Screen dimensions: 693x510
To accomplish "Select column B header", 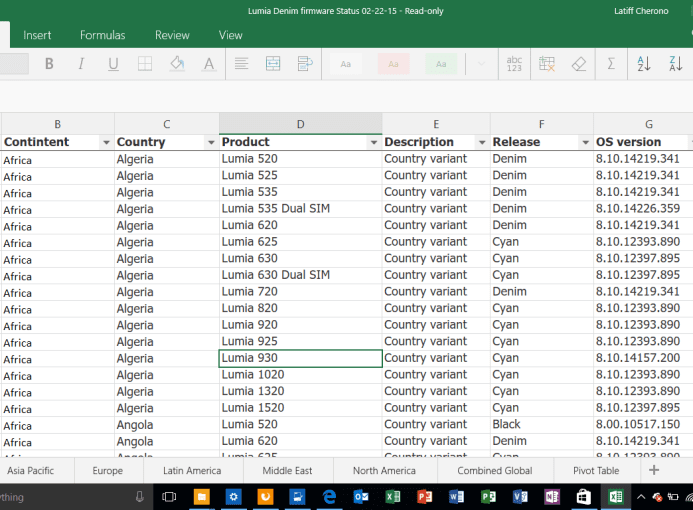I will click(x=57, y=124).
